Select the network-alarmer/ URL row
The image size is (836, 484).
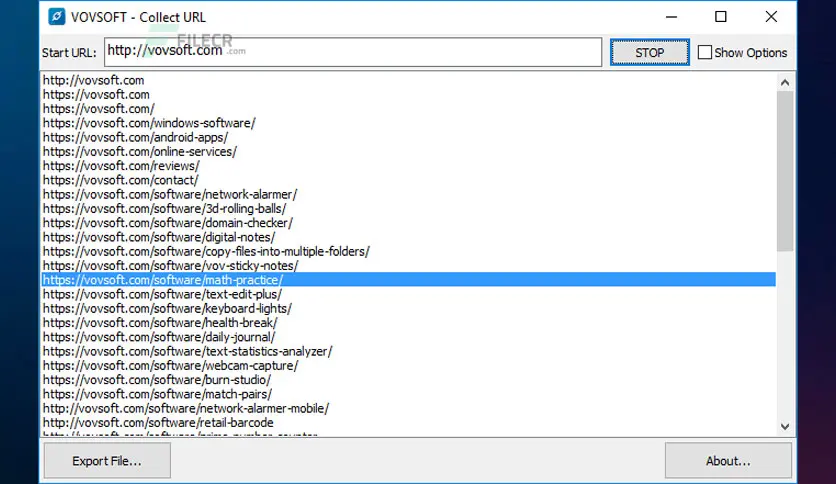tap(170, 194)
